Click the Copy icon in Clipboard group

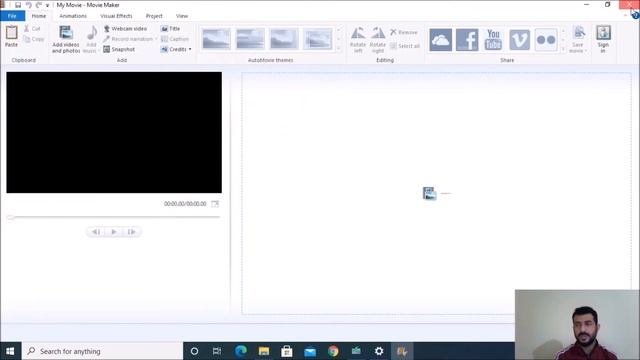(27, 39)
